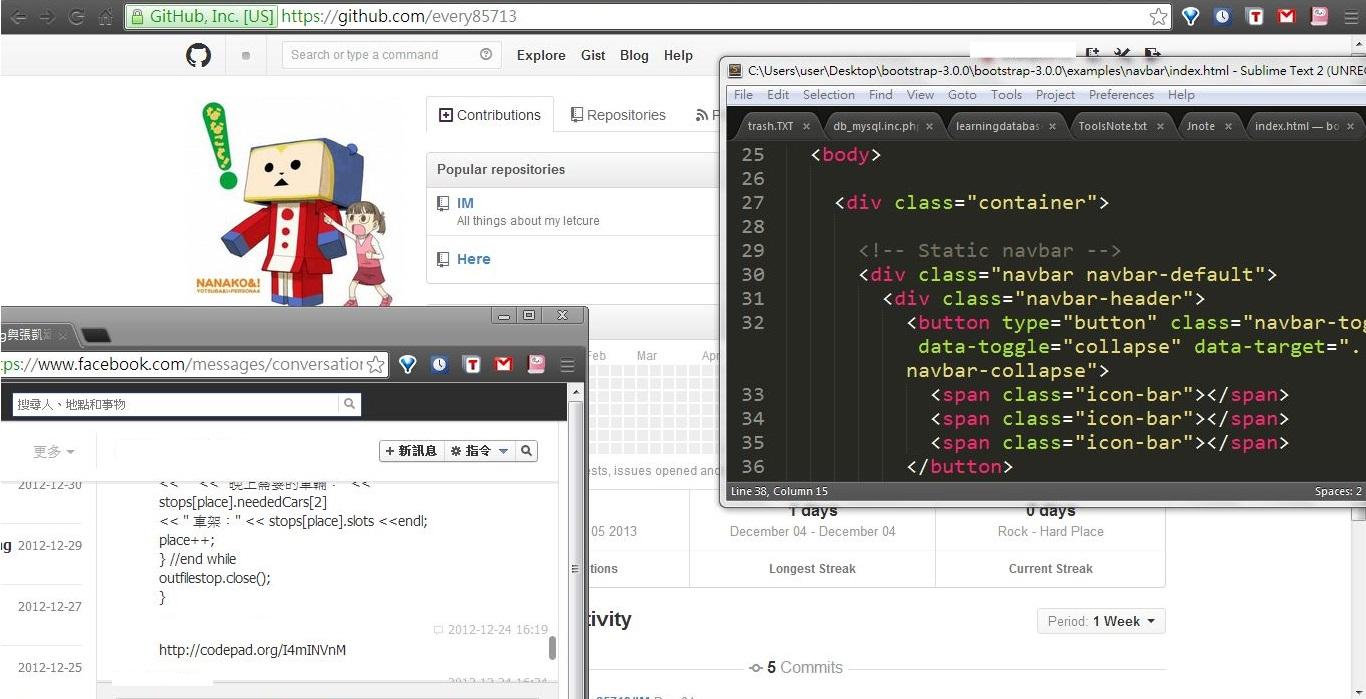
Task: Click the GitHub address bar URL
Action: point(400,16)
